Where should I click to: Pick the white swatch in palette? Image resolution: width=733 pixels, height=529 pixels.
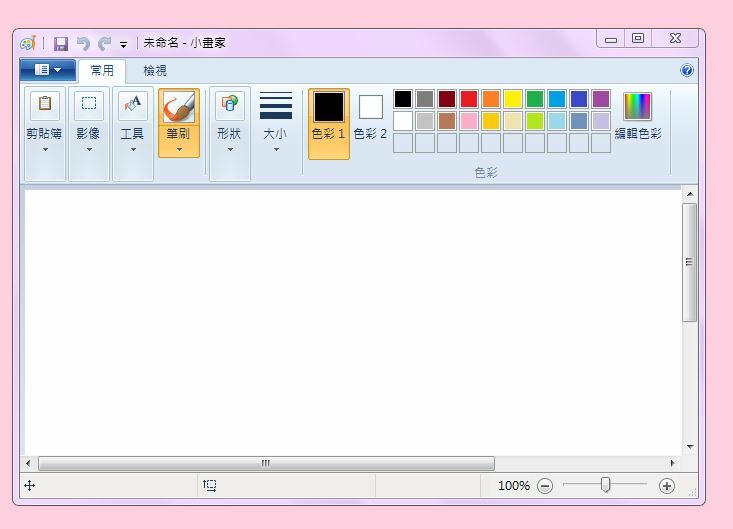403,121
